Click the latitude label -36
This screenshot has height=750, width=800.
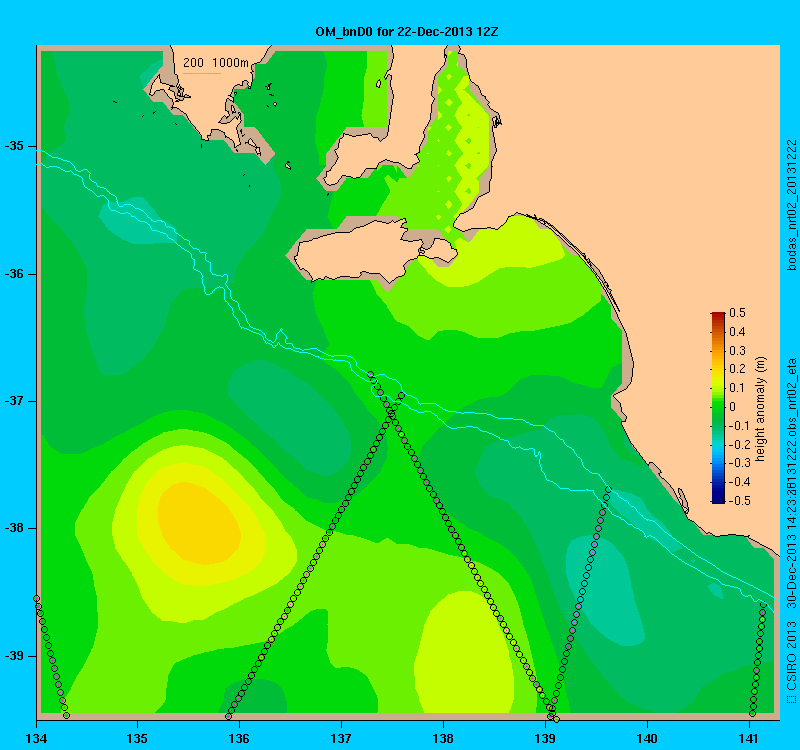(x=14, y=274)
